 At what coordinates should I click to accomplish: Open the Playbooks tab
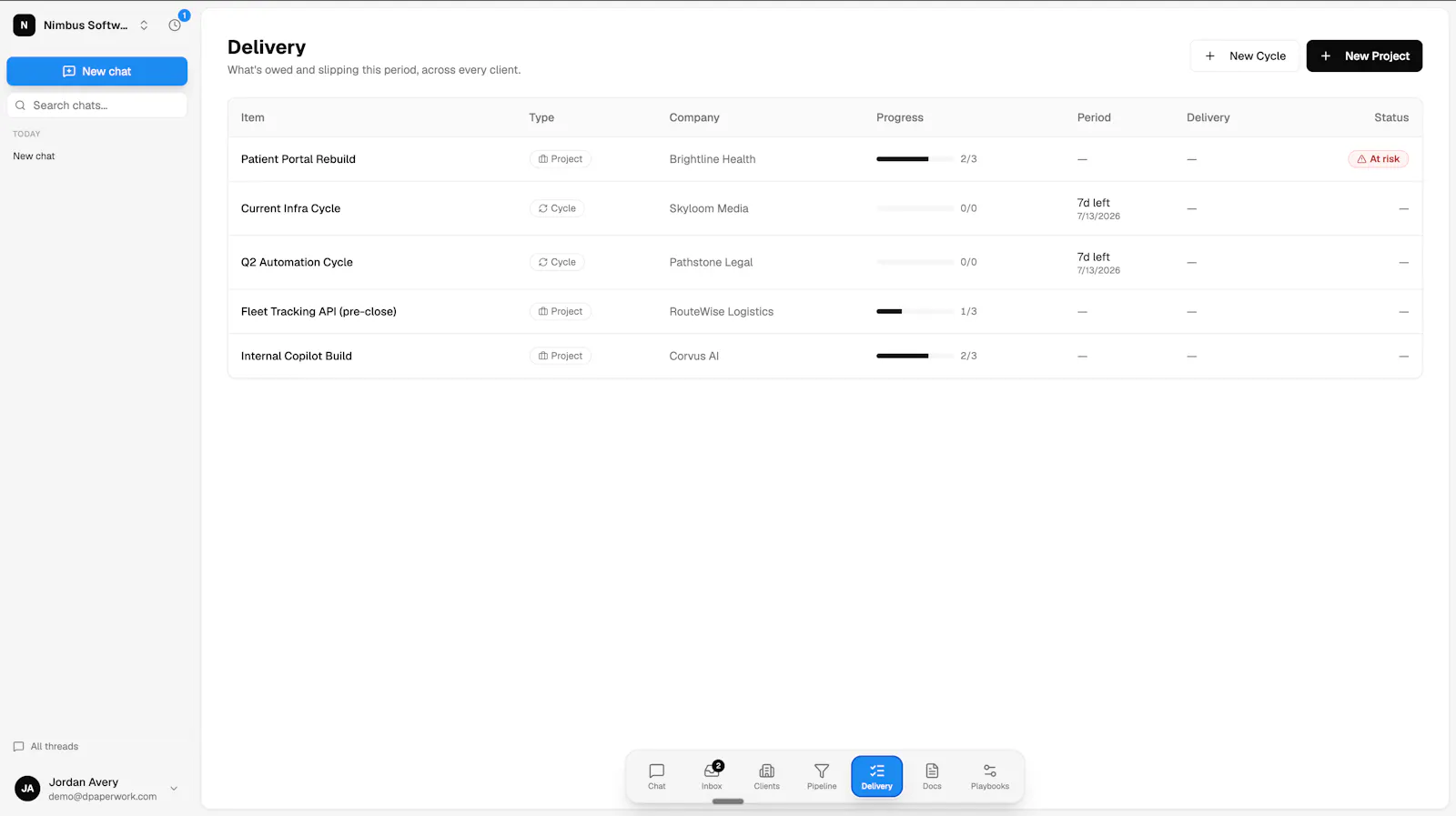click(990, 776)
